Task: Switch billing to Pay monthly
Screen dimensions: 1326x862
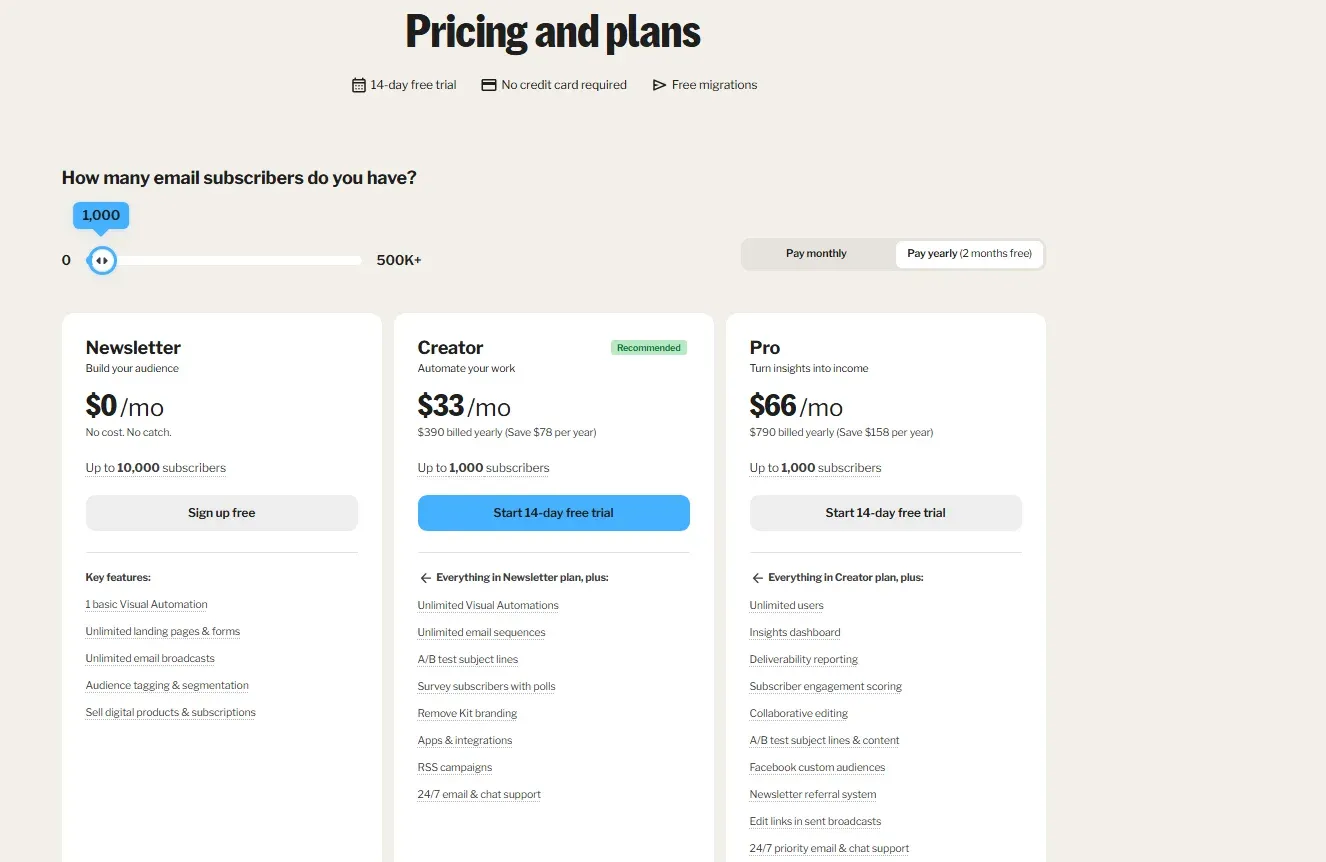Action: pos(816,253)
